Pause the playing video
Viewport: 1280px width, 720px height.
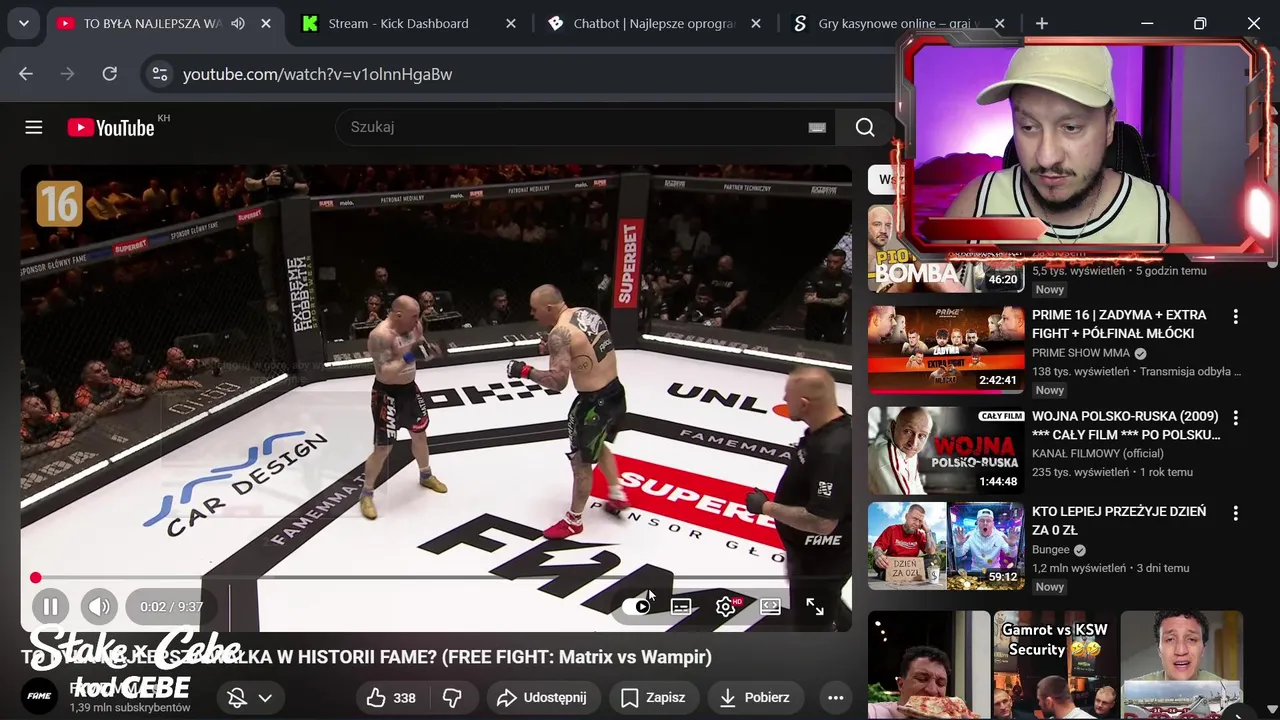coord(50,606)
